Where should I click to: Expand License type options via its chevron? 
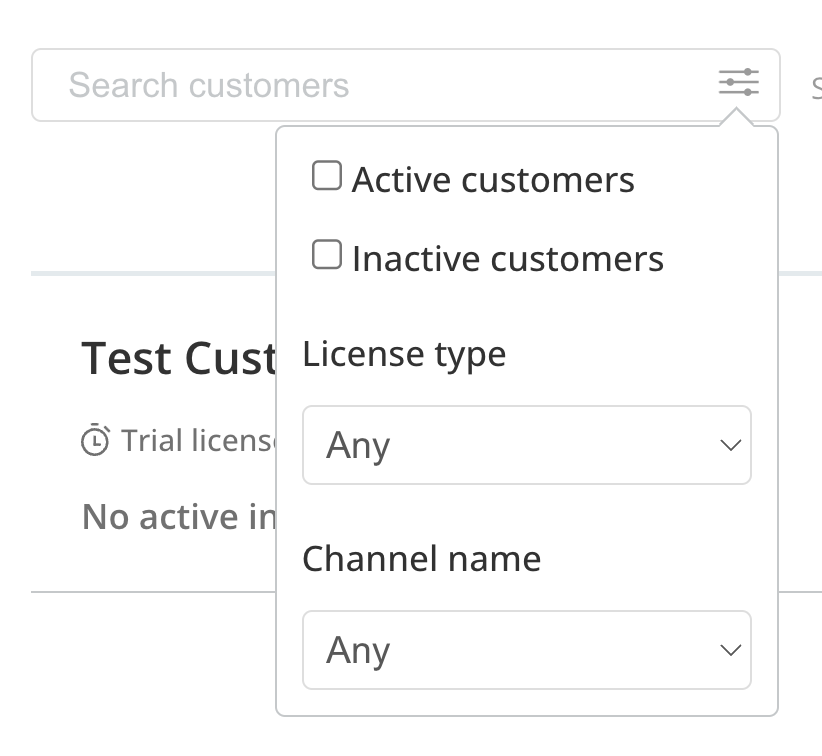(729, 445)
